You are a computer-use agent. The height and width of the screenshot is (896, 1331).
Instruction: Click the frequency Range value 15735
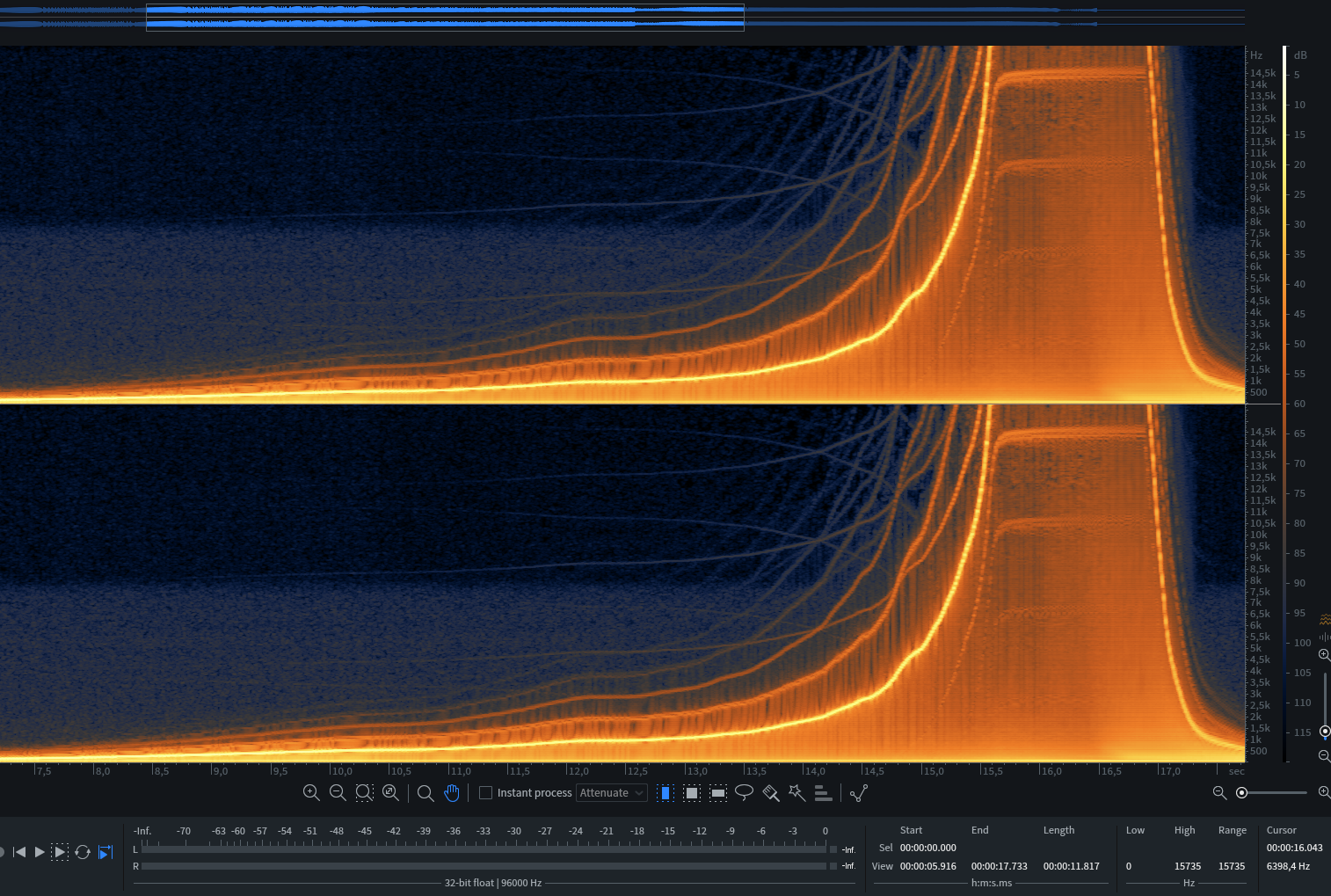pos(1232,866)
